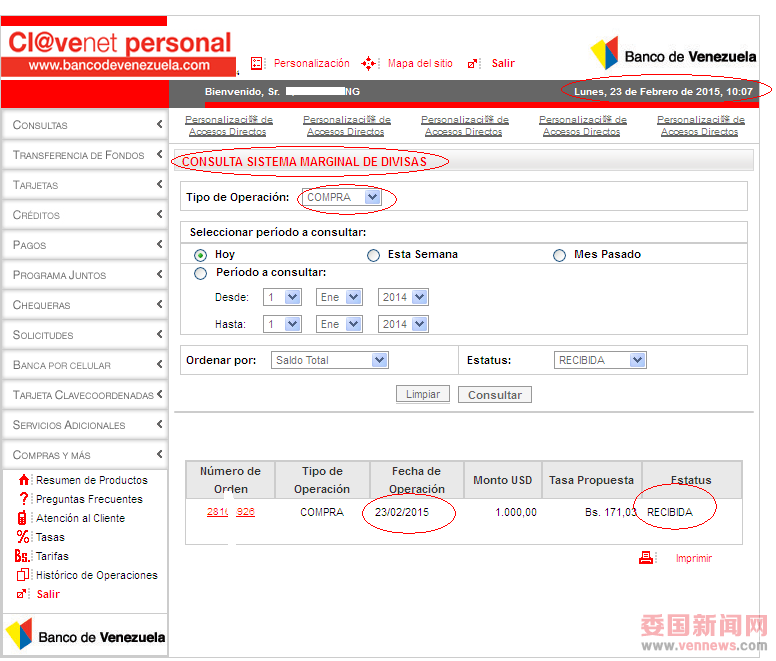
Task: Click the Salir exit icon in header
Action: [473, 63]
